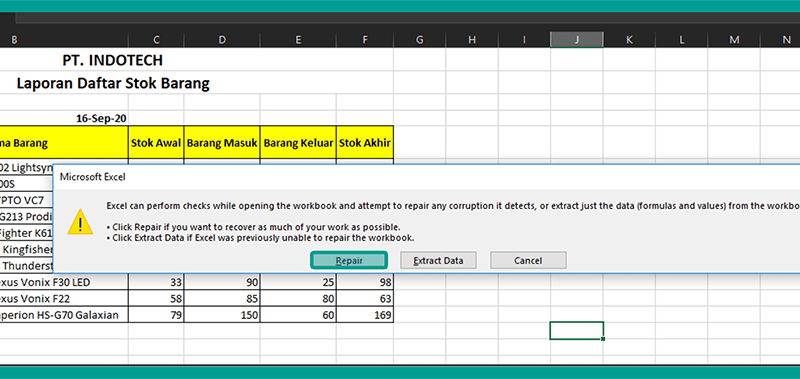Select the 16-Sep-20 date cell
This screenshot has height=379, width=800.
click(x=64, y=118)
